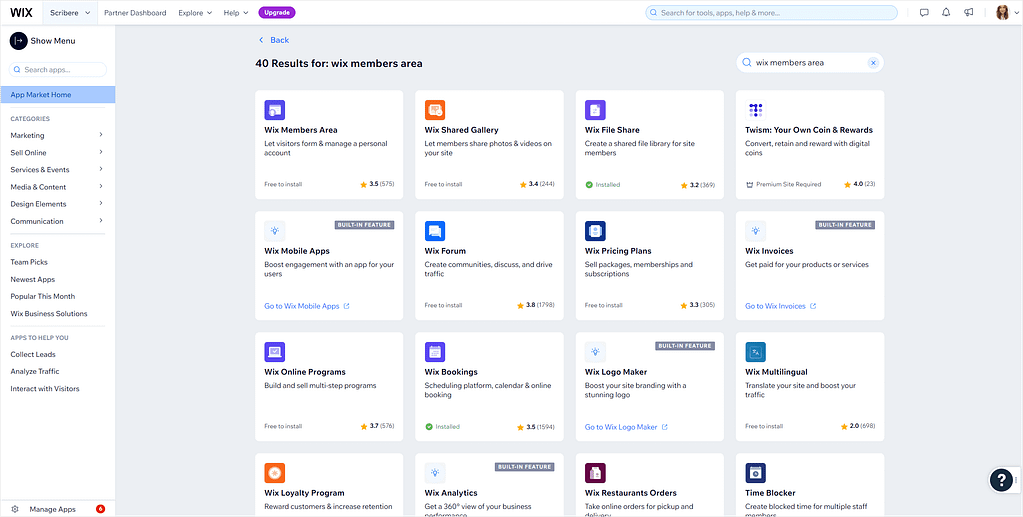This screenshot has height=517, width=1023.
Task: Open the Wix Forum card title
Action: point(445,251)
